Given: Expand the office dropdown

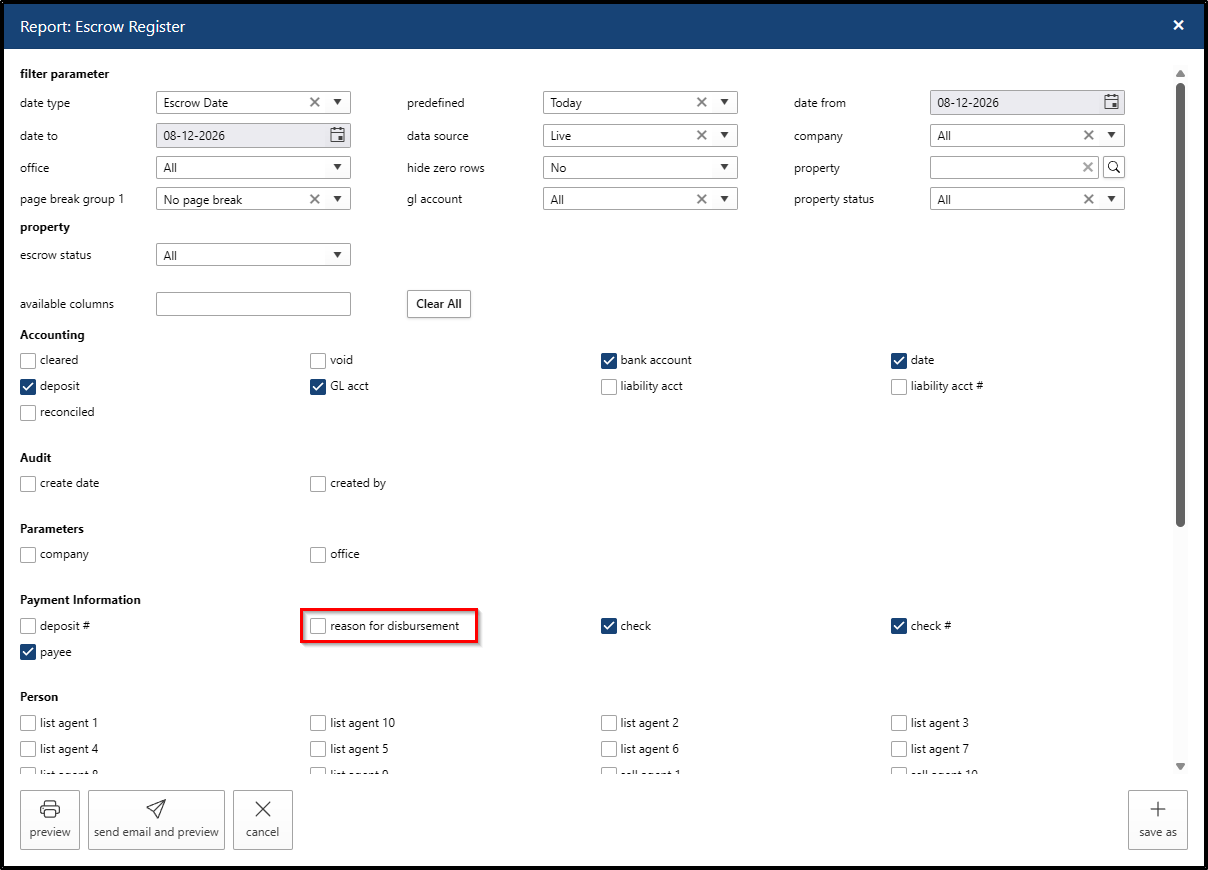Looking at the screenshot, I should [x=338, y=168].
